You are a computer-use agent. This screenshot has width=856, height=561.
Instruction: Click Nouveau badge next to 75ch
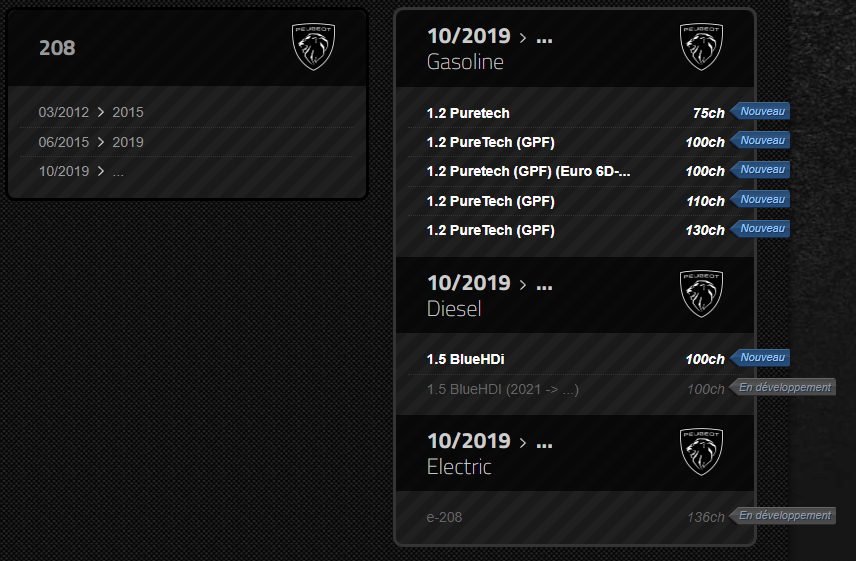coord(760,111)
